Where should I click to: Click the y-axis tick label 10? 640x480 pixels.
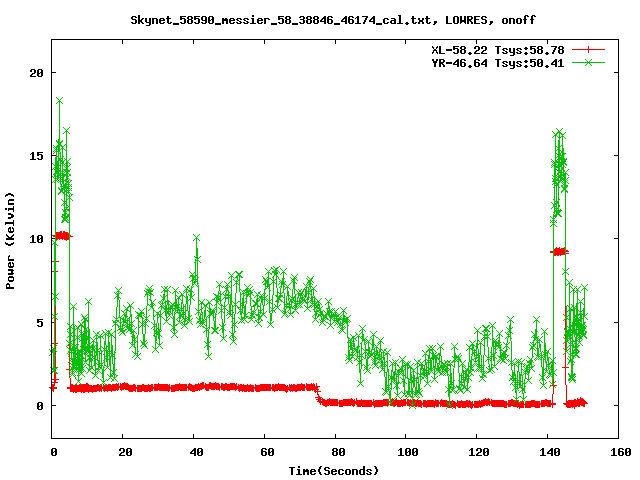pos(36,239)
